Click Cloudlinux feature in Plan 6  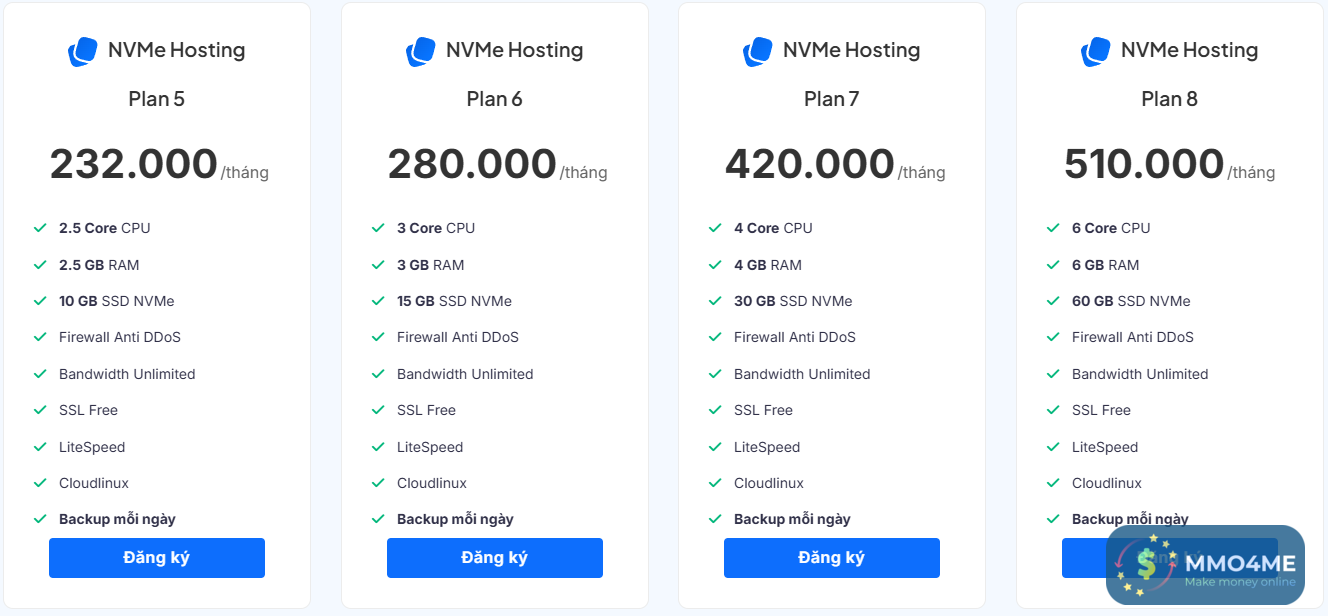pyautogui.click(x=432, y=483)
